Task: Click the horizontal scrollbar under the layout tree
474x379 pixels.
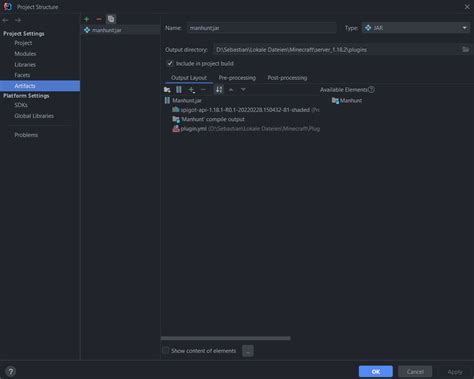Action: pyautogui.click(x=226, y=338)
